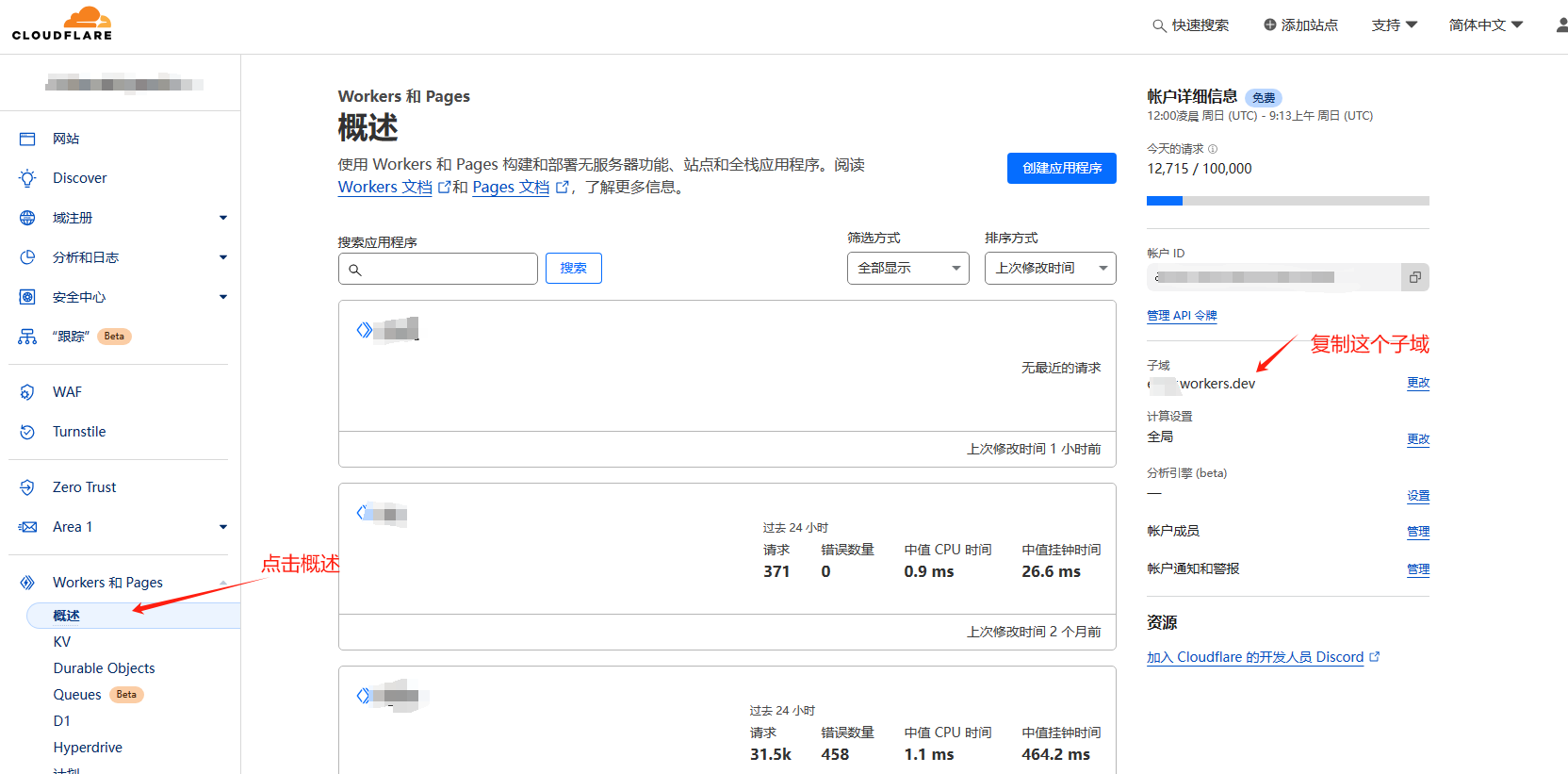The width and height of the screenshot is (1568, 774).
Task: Open the user profile icon
Action: click(x=1561, y=25)
